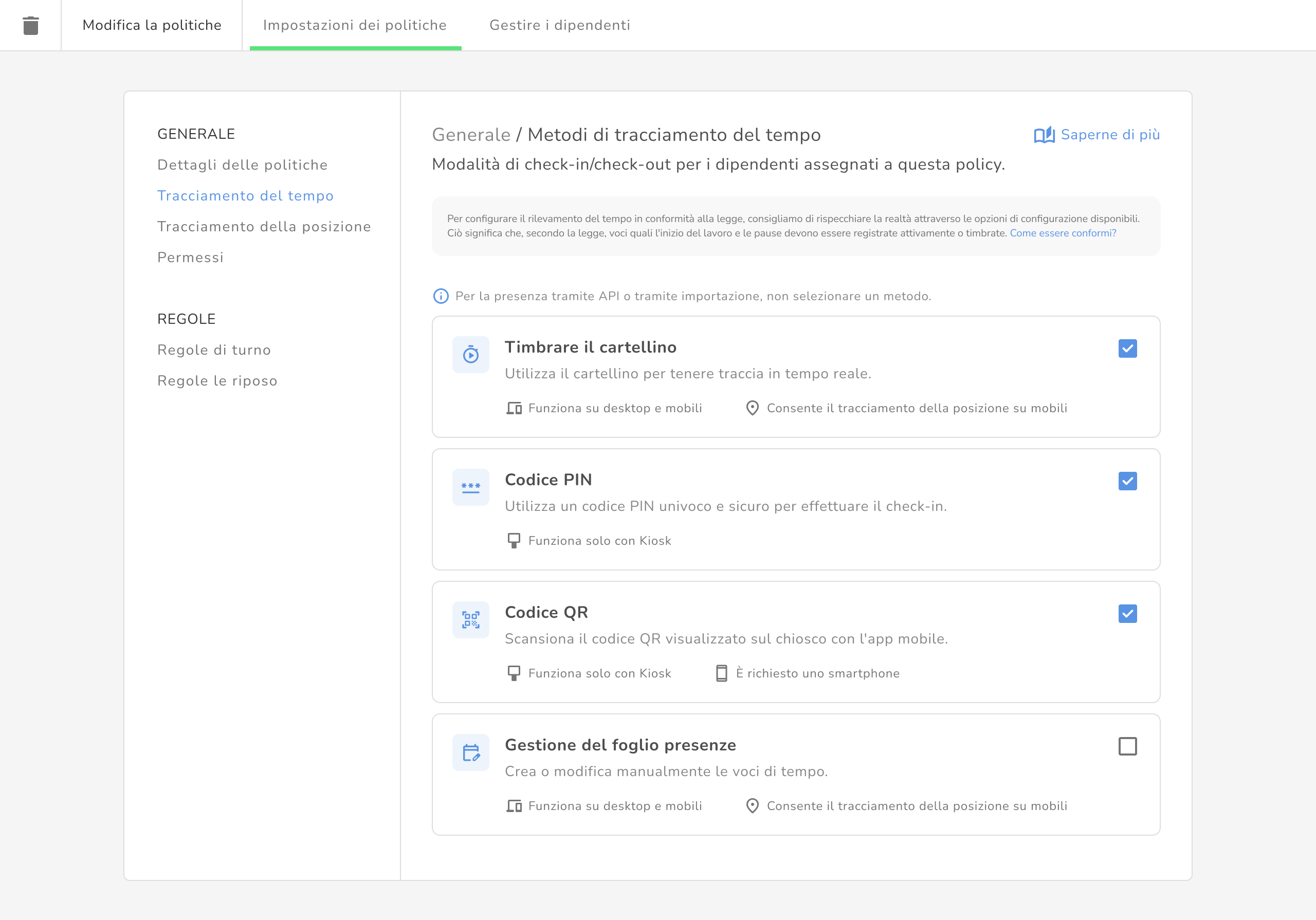This screenshot has height=920, width=1316.
Task: Click the blue info circle icon
Action: (x=440, y=296)
